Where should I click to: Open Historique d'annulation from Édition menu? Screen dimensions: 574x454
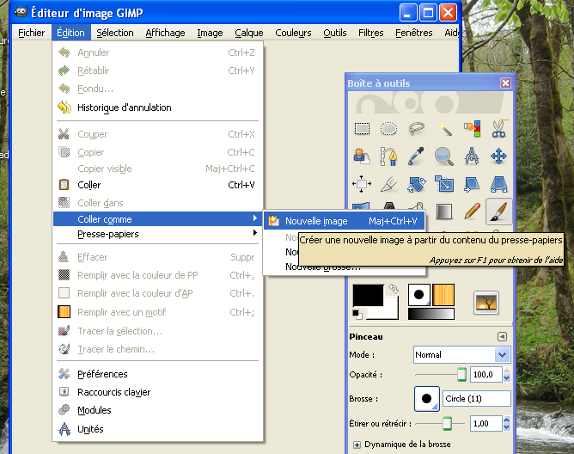tap(157, 108)
